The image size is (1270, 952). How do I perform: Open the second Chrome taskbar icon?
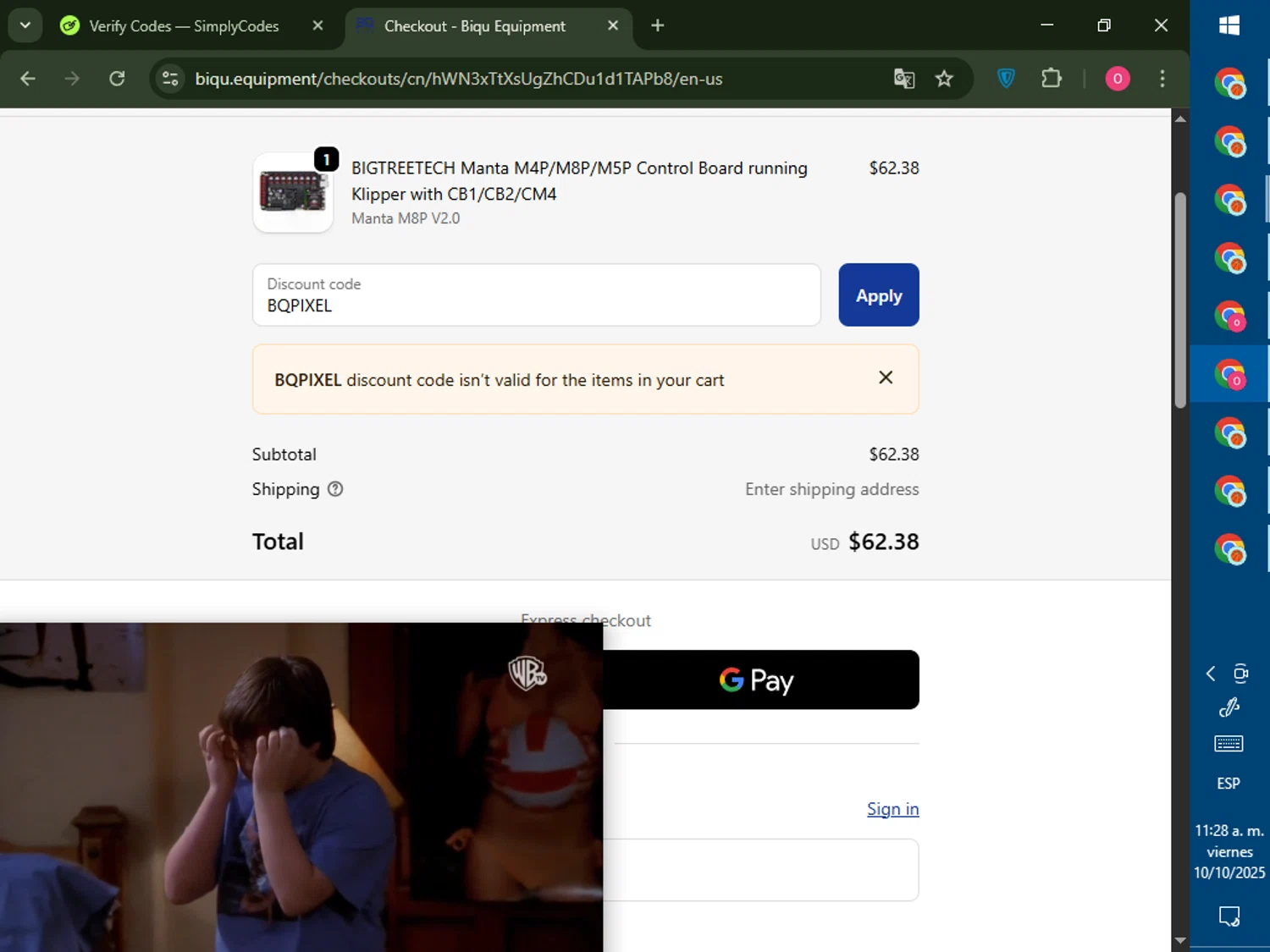tap(1229, 142)
